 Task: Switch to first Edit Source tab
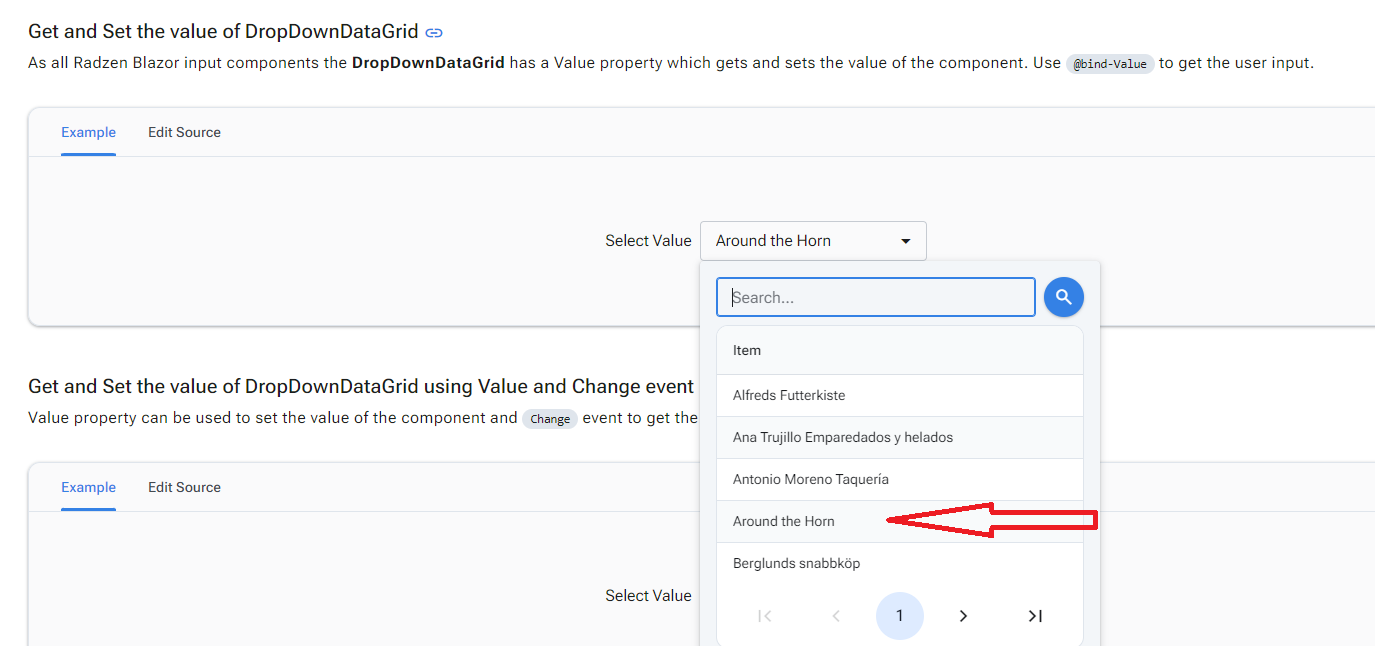(x=184, y=132)
